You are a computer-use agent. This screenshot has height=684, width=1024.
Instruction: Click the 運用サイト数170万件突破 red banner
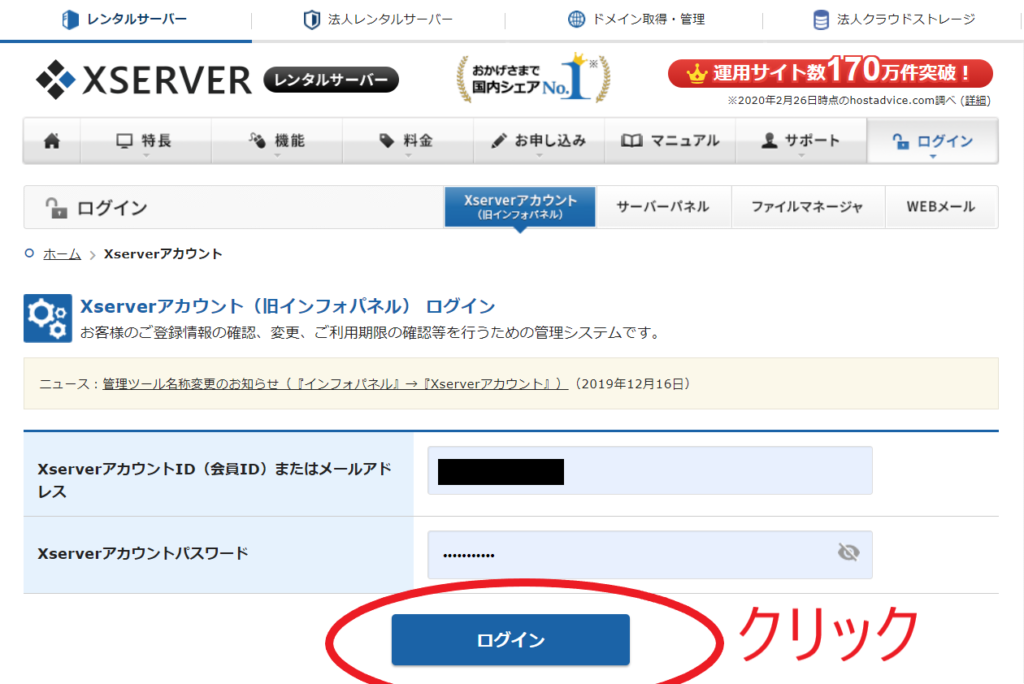830,72
